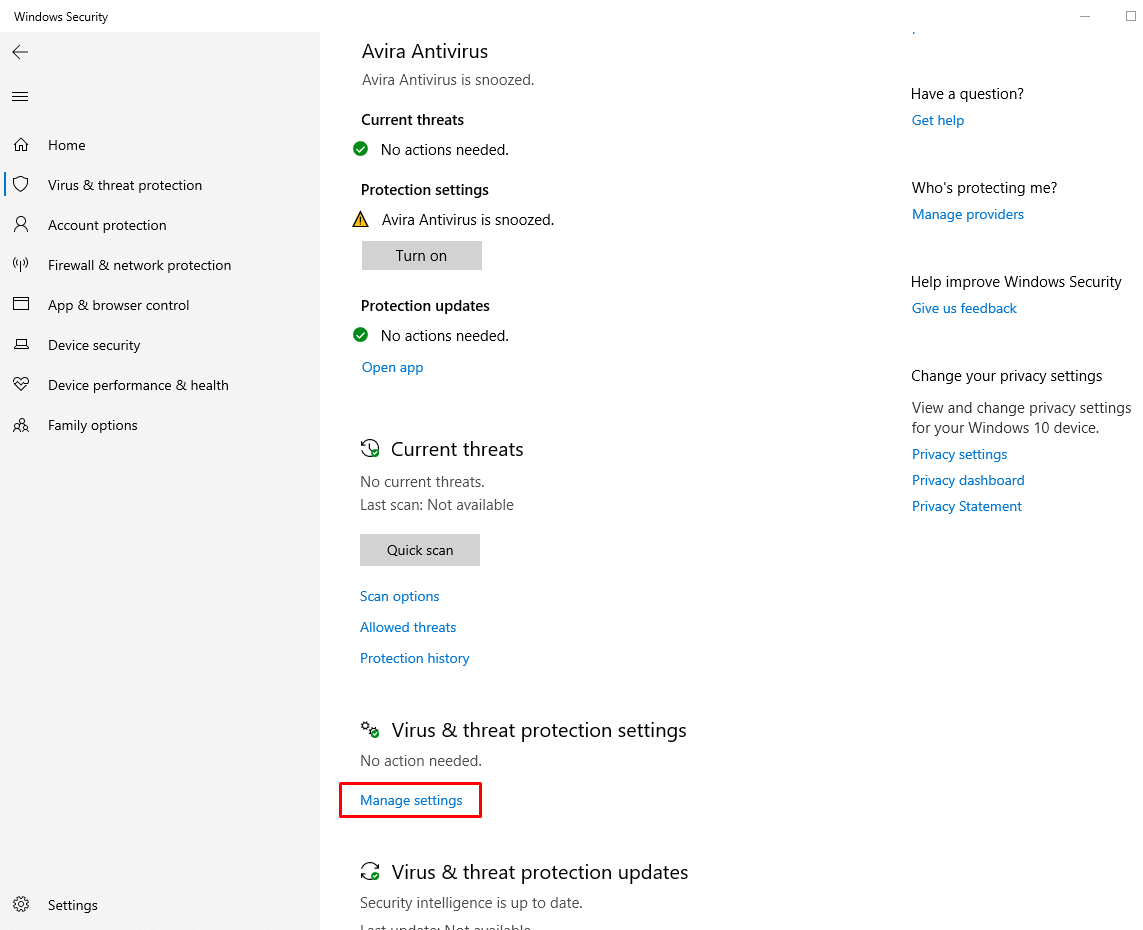
Task: Select the Virus & threat protection shield icon
Action: coord(21,184)
